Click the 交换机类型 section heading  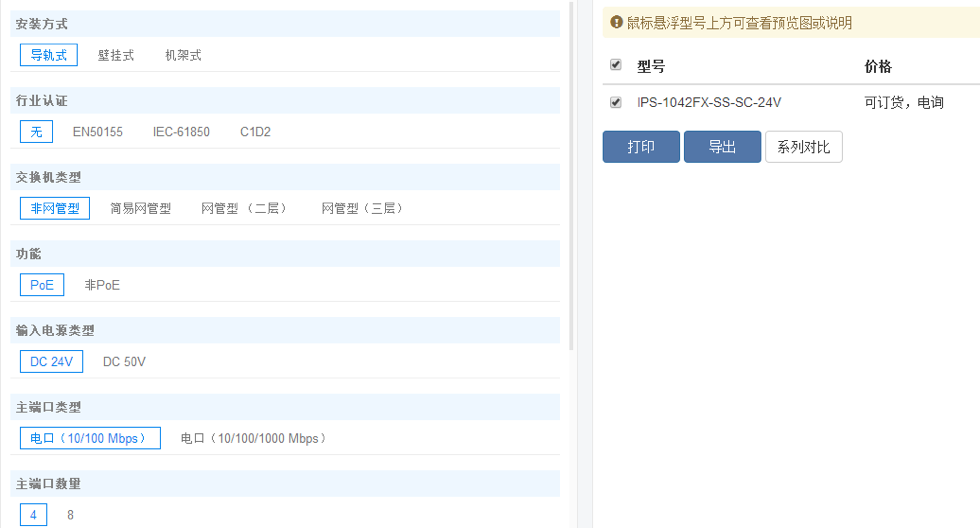[x=48, y=177]
